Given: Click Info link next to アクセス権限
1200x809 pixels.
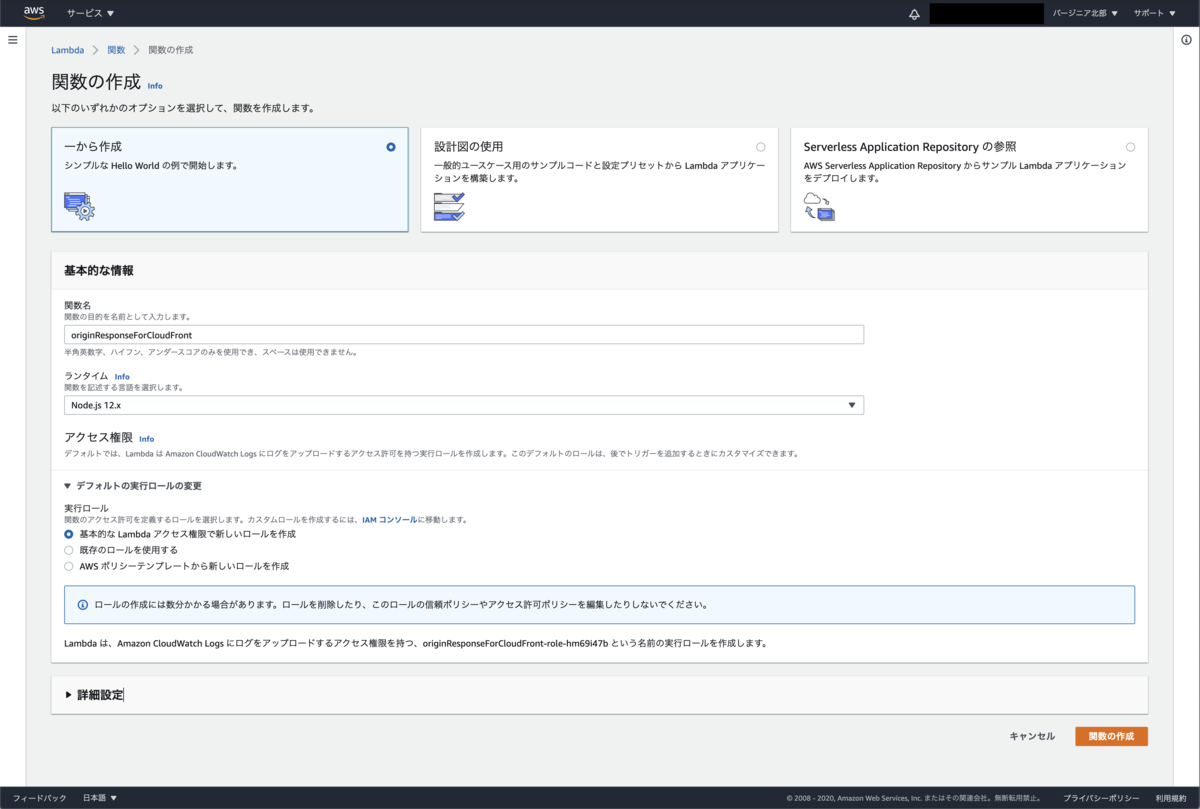Looking at the screenshot, I should (x=147, y=439).
